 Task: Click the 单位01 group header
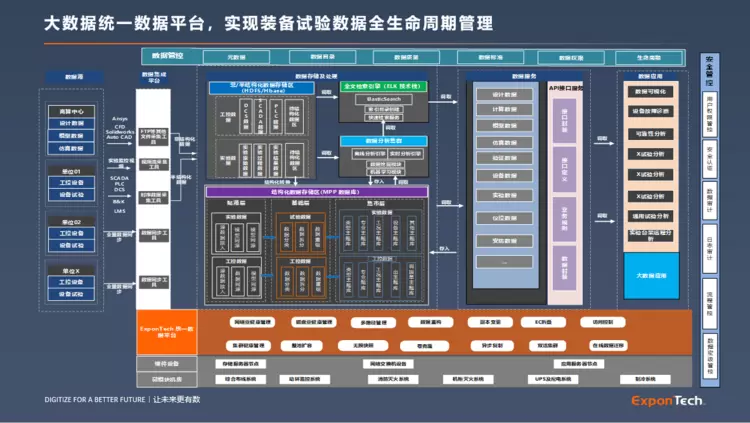pyautogui.click(x=72, y=172)
